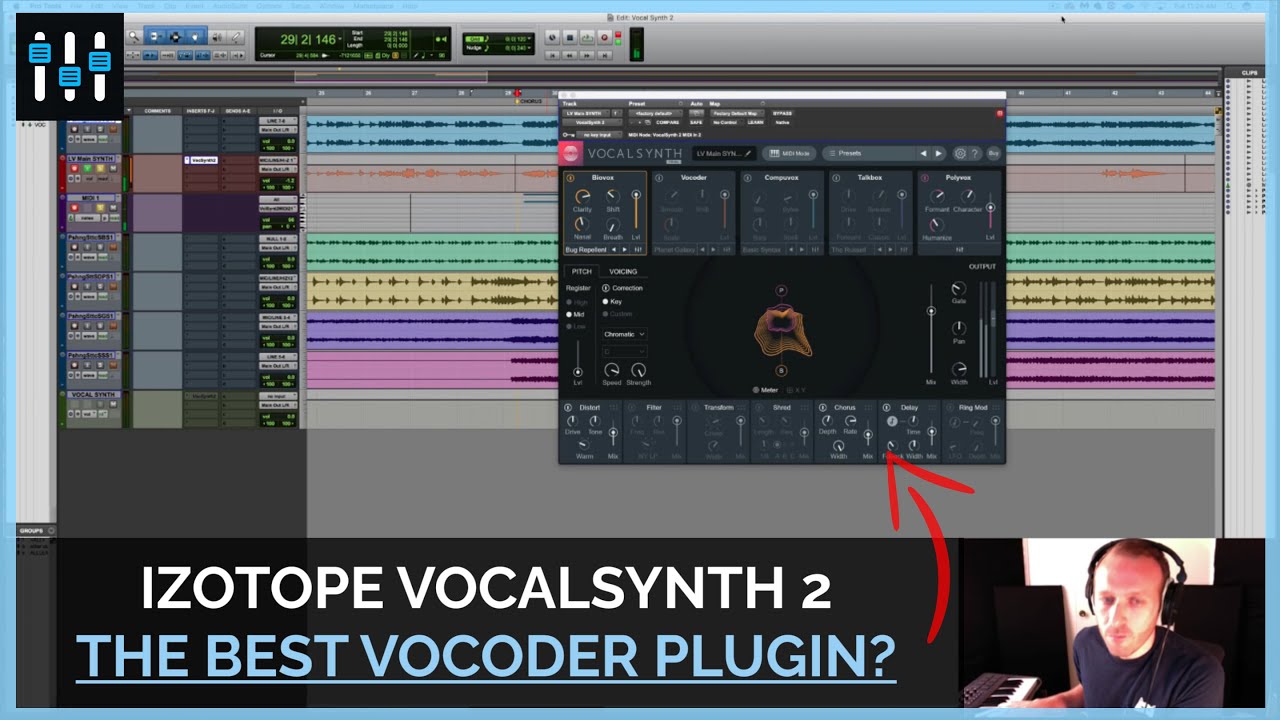Click the P node in visualizer

point(781,291)
